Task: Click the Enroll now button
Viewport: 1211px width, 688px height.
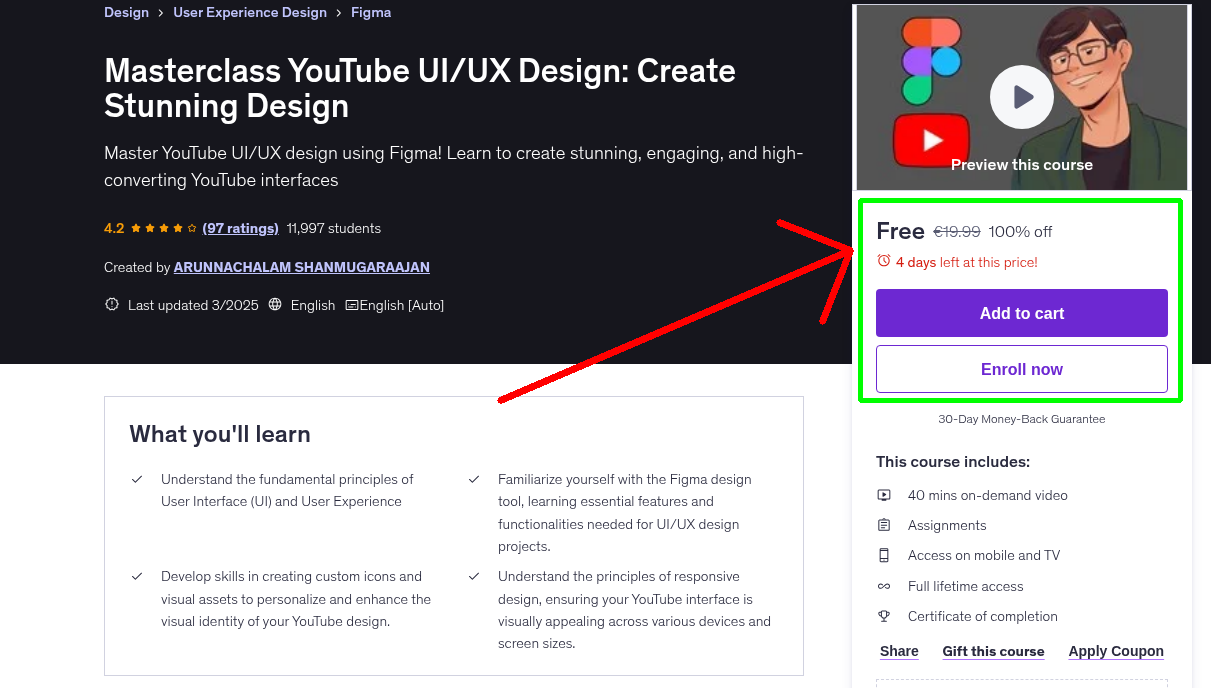Action: click(x=1021, y=369)
